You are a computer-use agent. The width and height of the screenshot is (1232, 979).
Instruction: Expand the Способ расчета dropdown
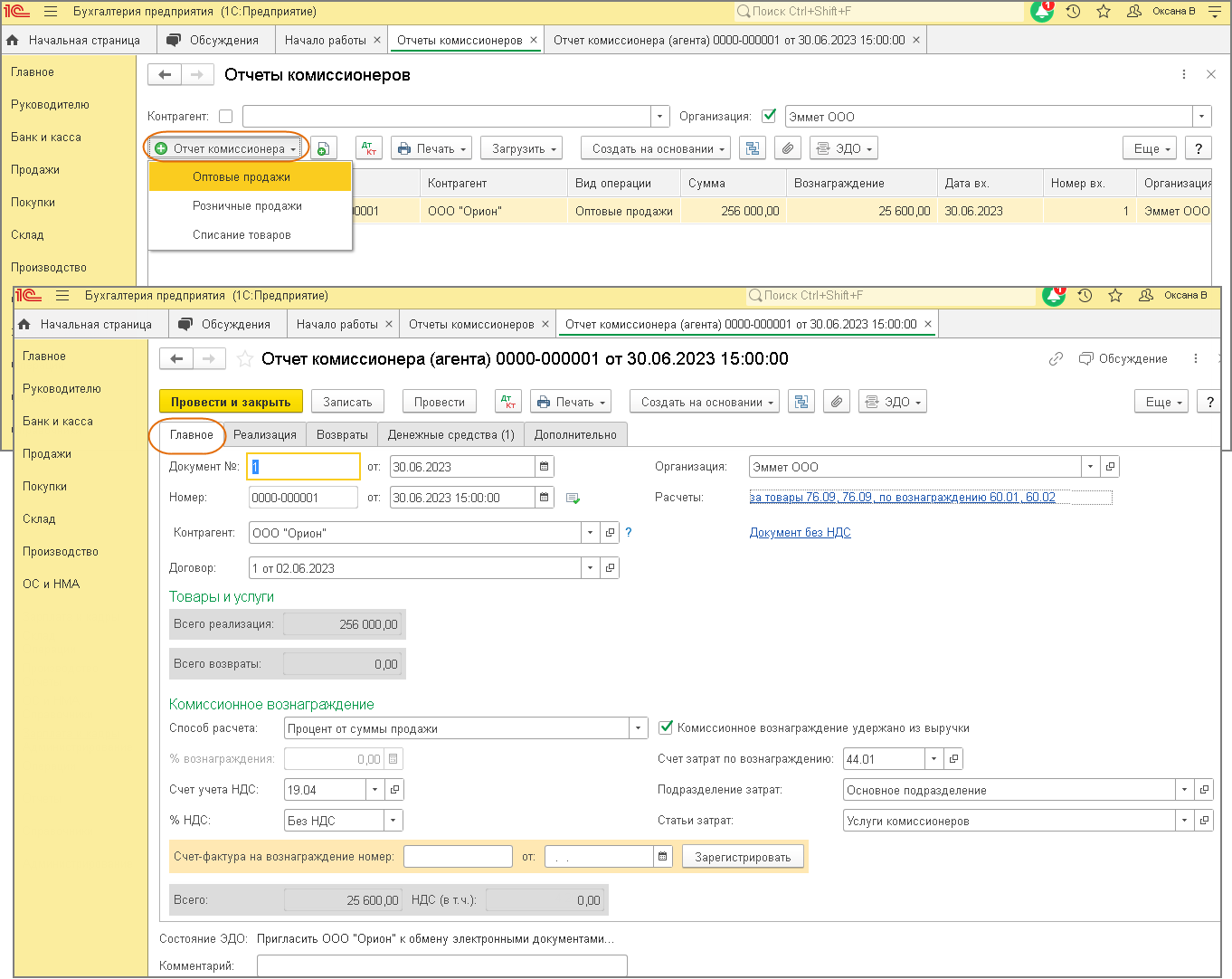click(639, 728)
